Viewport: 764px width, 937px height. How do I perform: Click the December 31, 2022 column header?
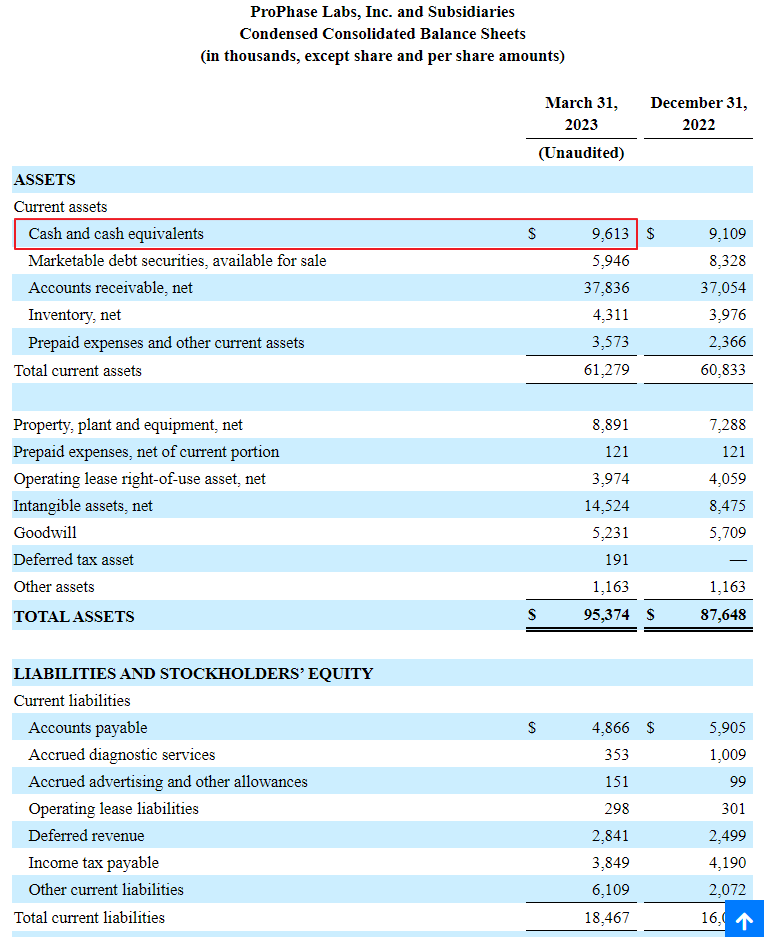[x=698, y=114]
